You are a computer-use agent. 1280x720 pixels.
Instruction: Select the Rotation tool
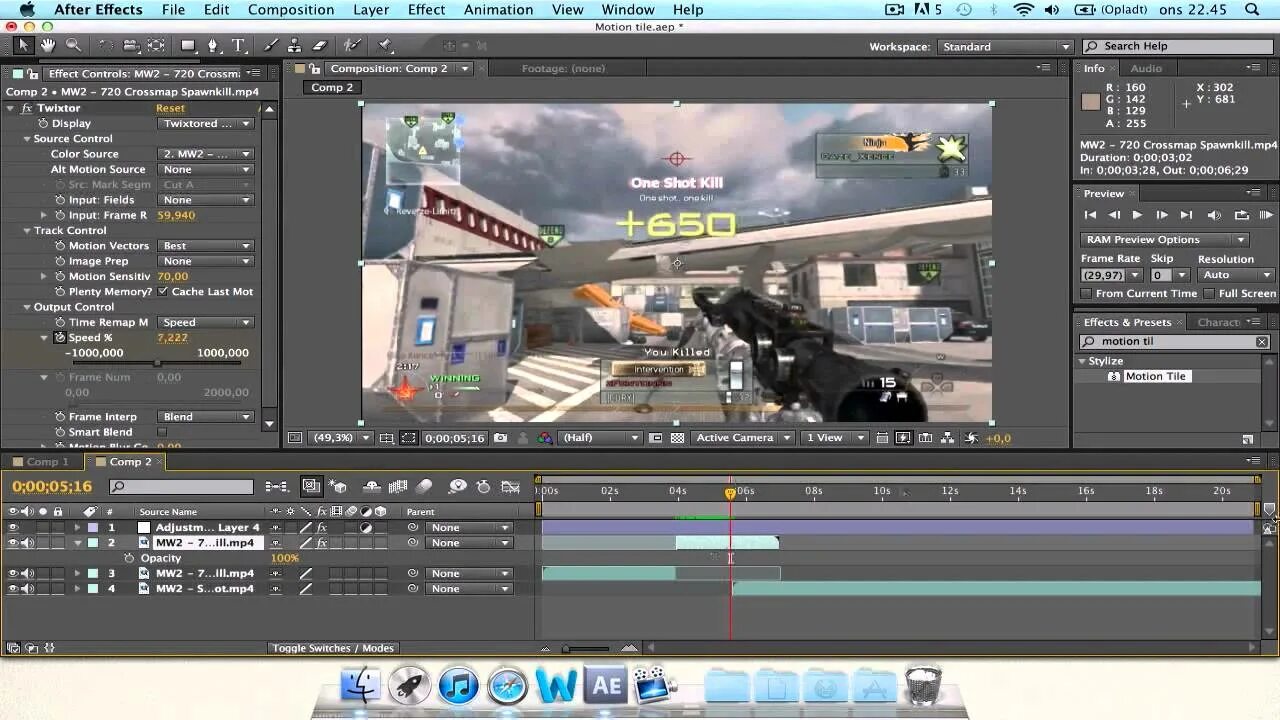pyautogui.click(x=106, y=46)
